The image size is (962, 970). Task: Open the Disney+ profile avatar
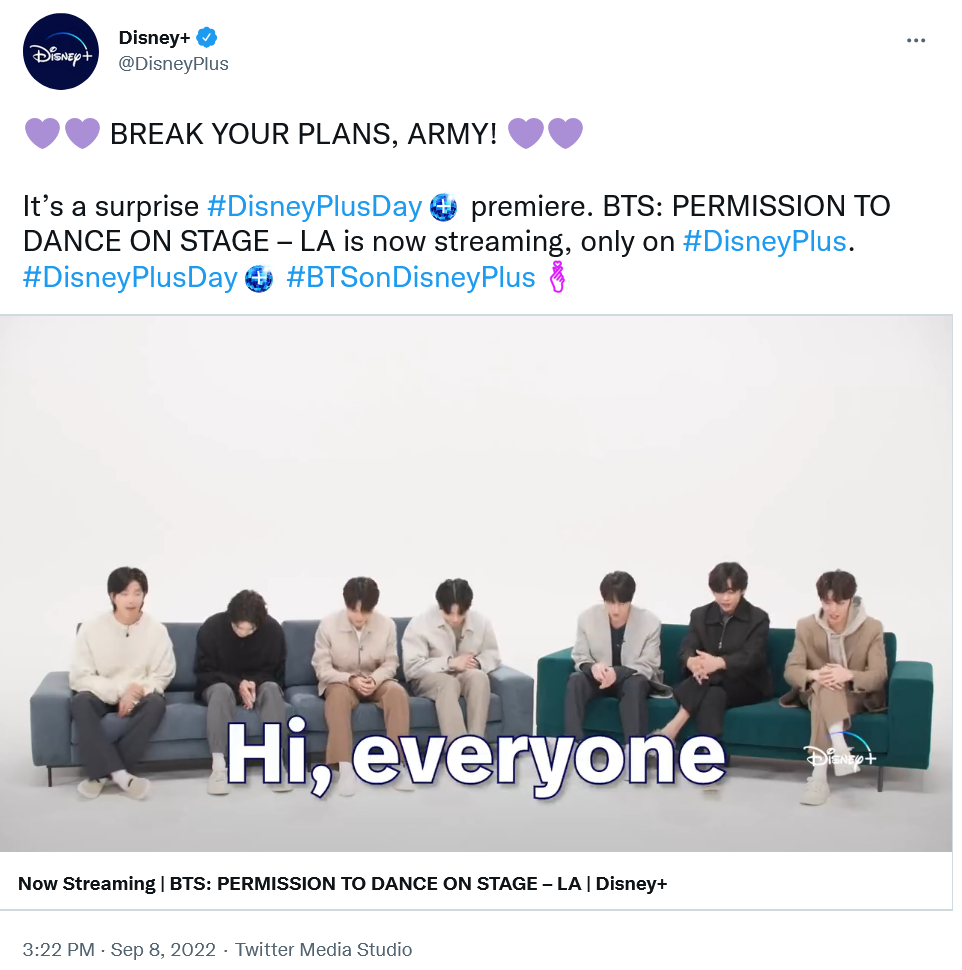[61, 52]
